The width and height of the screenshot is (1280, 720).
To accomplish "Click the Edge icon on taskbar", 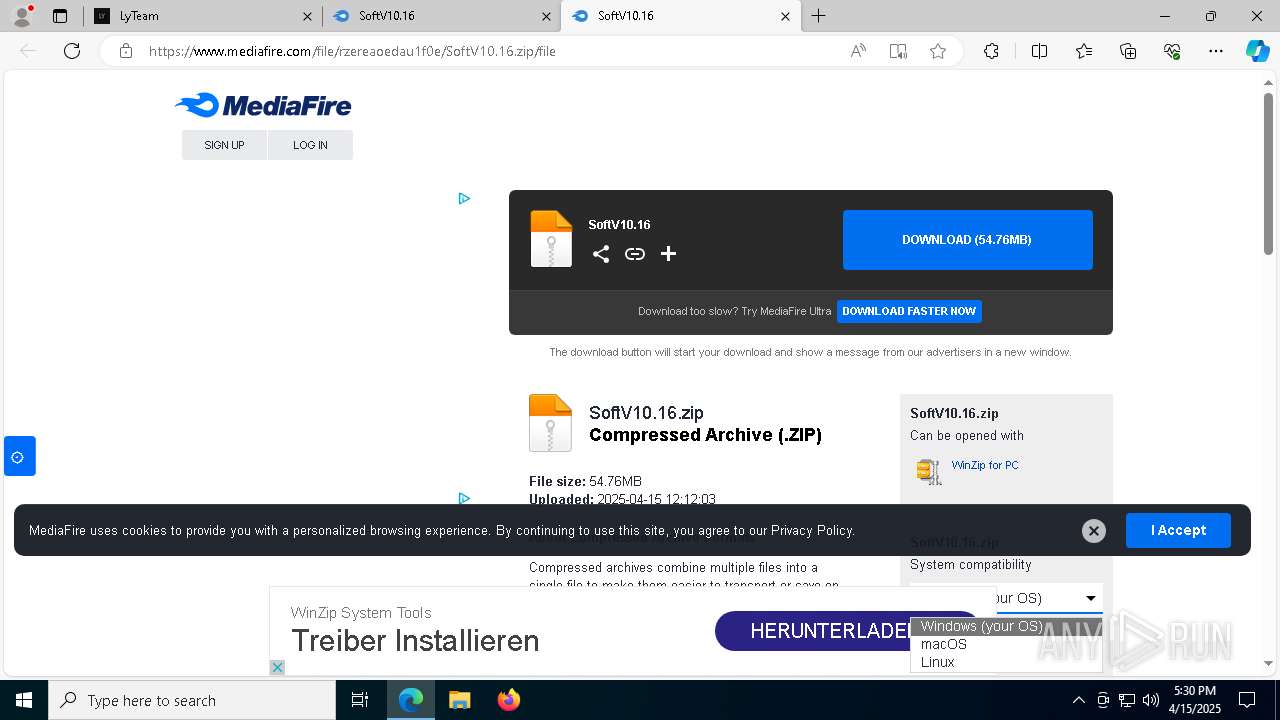I will coord(411,700).
